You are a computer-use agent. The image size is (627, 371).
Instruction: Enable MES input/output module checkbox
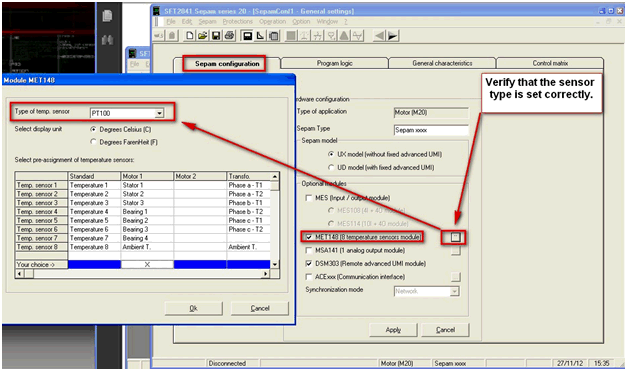pos(309,198)
